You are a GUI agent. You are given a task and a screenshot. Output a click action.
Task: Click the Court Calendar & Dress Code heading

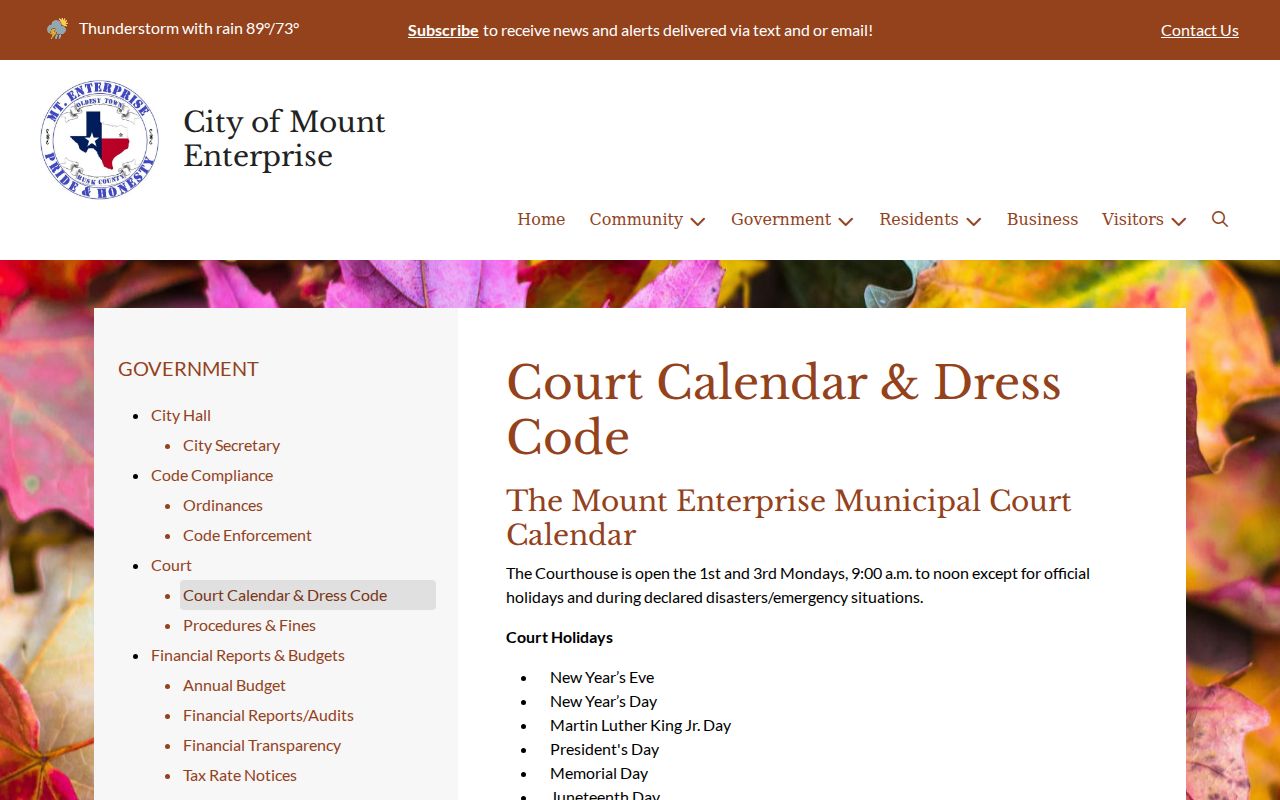pyautogui.click(x=783, y=410)
